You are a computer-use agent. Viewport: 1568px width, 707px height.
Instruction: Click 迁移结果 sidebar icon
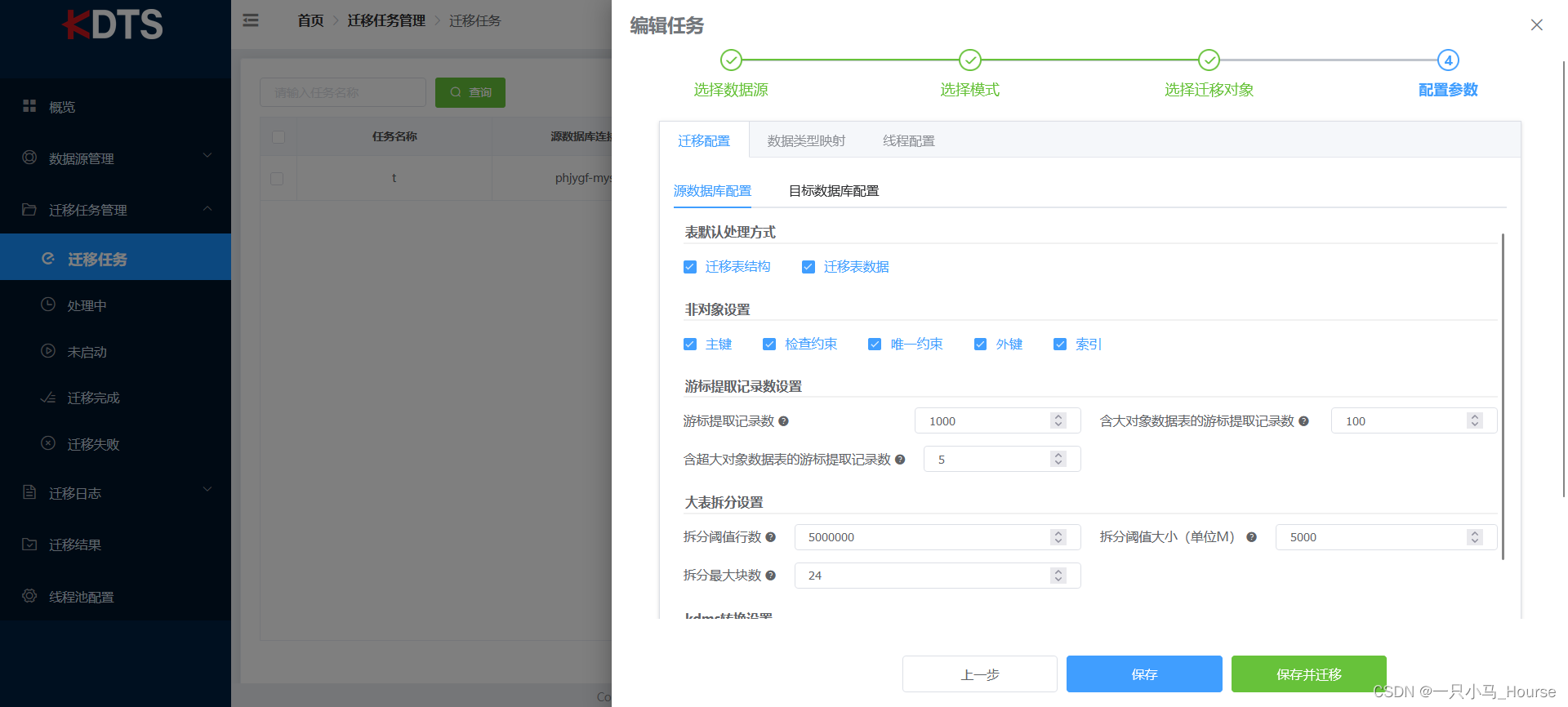[x=29, y=544]
